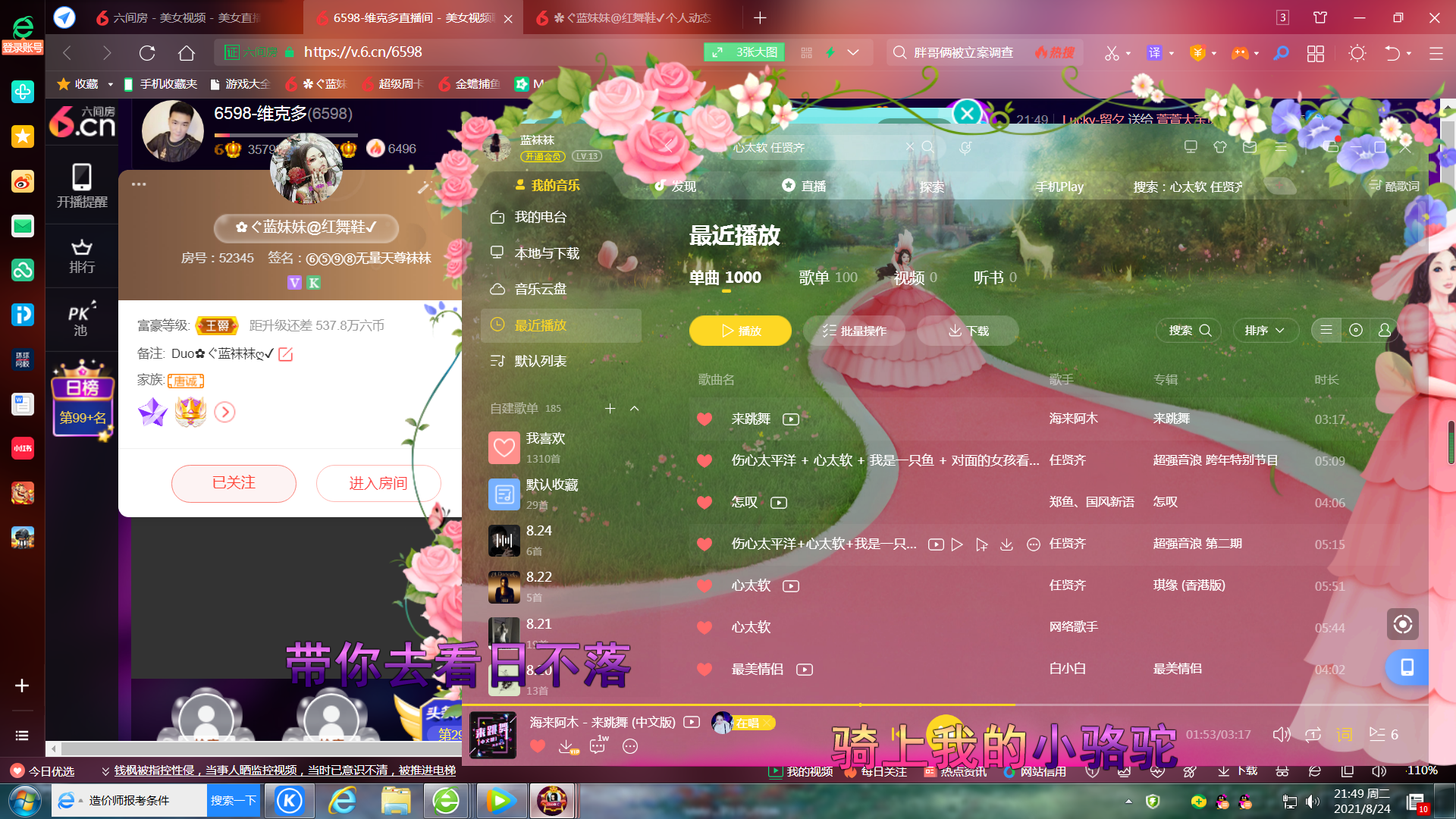Open more options on hovered song row
The height and width of the screenshot is (819, 1456).
pos(1033,544)
